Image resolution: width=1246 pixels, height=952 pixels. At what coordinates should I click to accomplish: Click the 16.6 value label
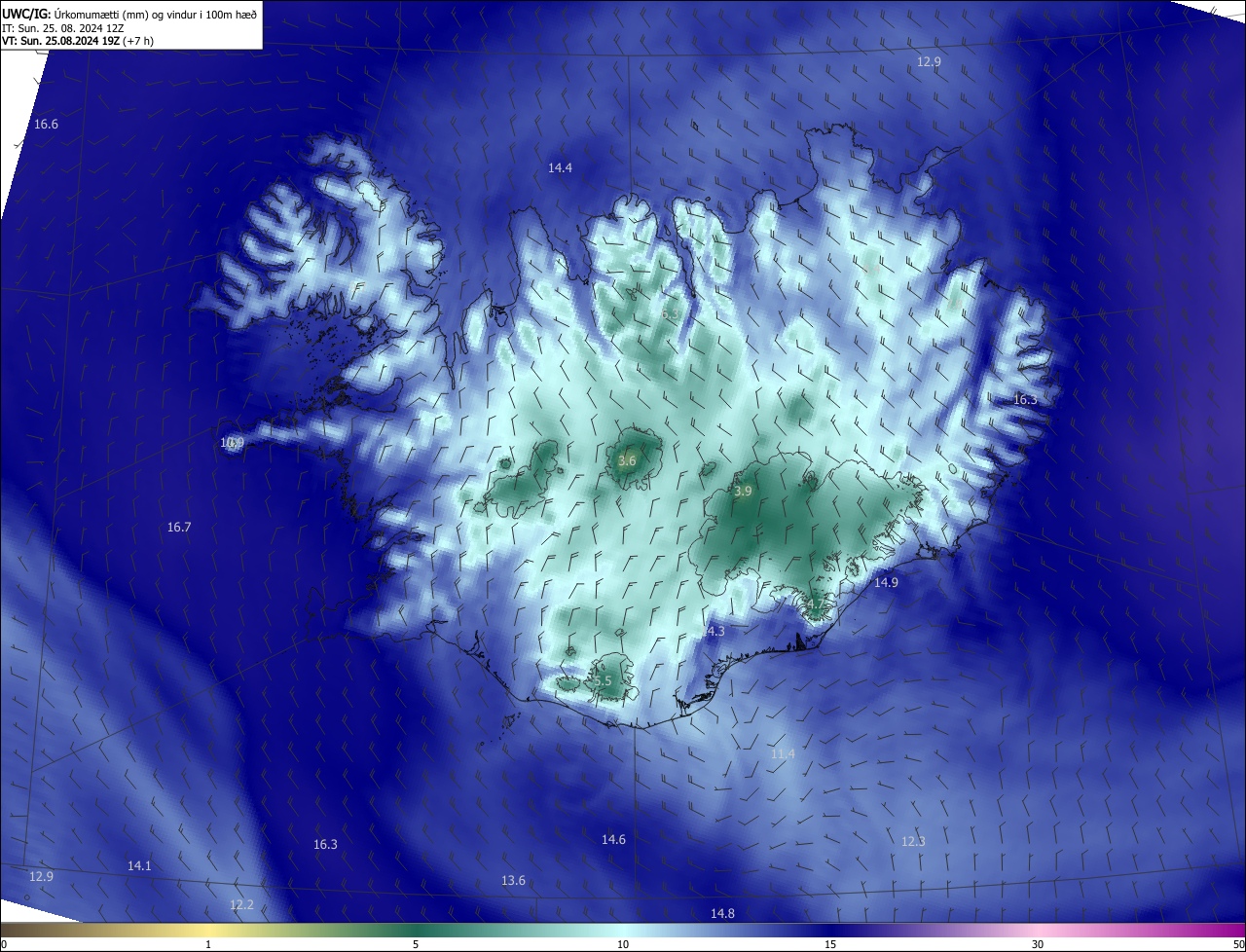46,125
